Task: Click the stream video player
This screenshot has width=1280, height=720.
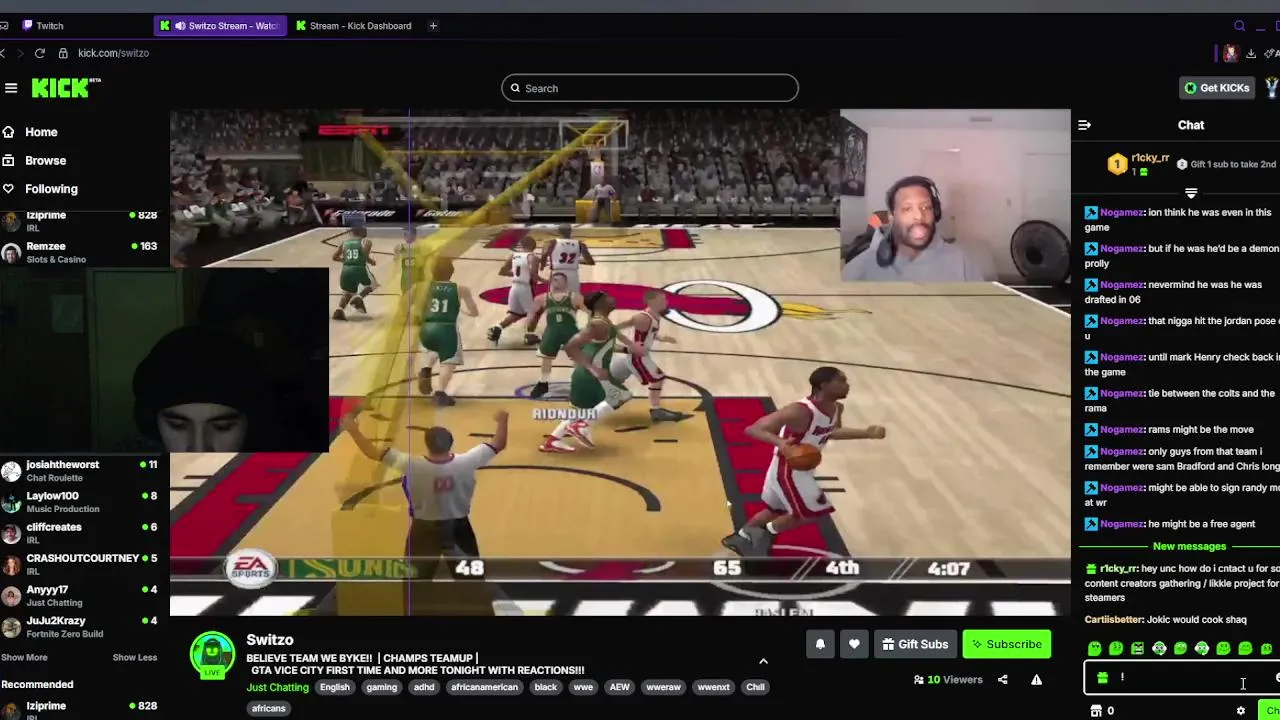Action: coord(620,362)
